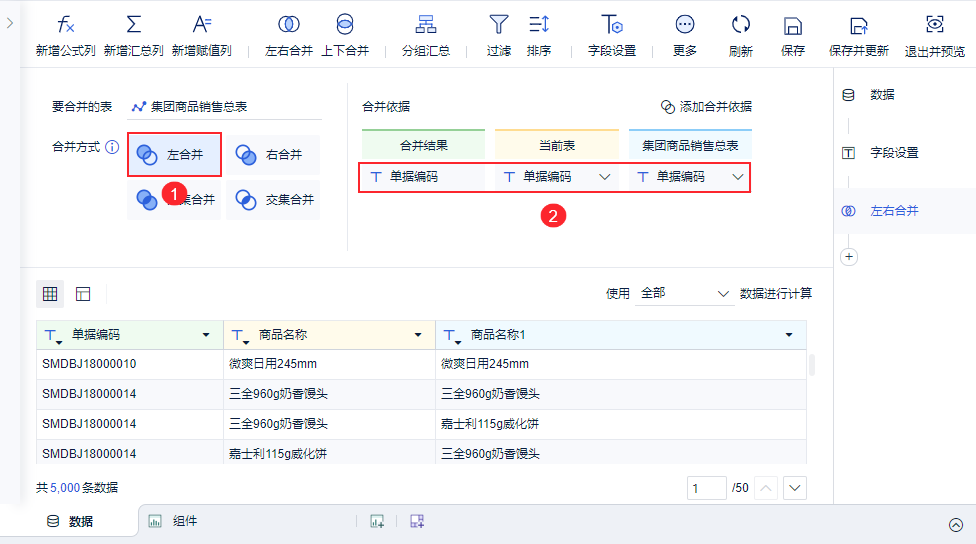Click the table vertical scrollbar
This screenshot has width=976, height=544.
tap(812, 365)
